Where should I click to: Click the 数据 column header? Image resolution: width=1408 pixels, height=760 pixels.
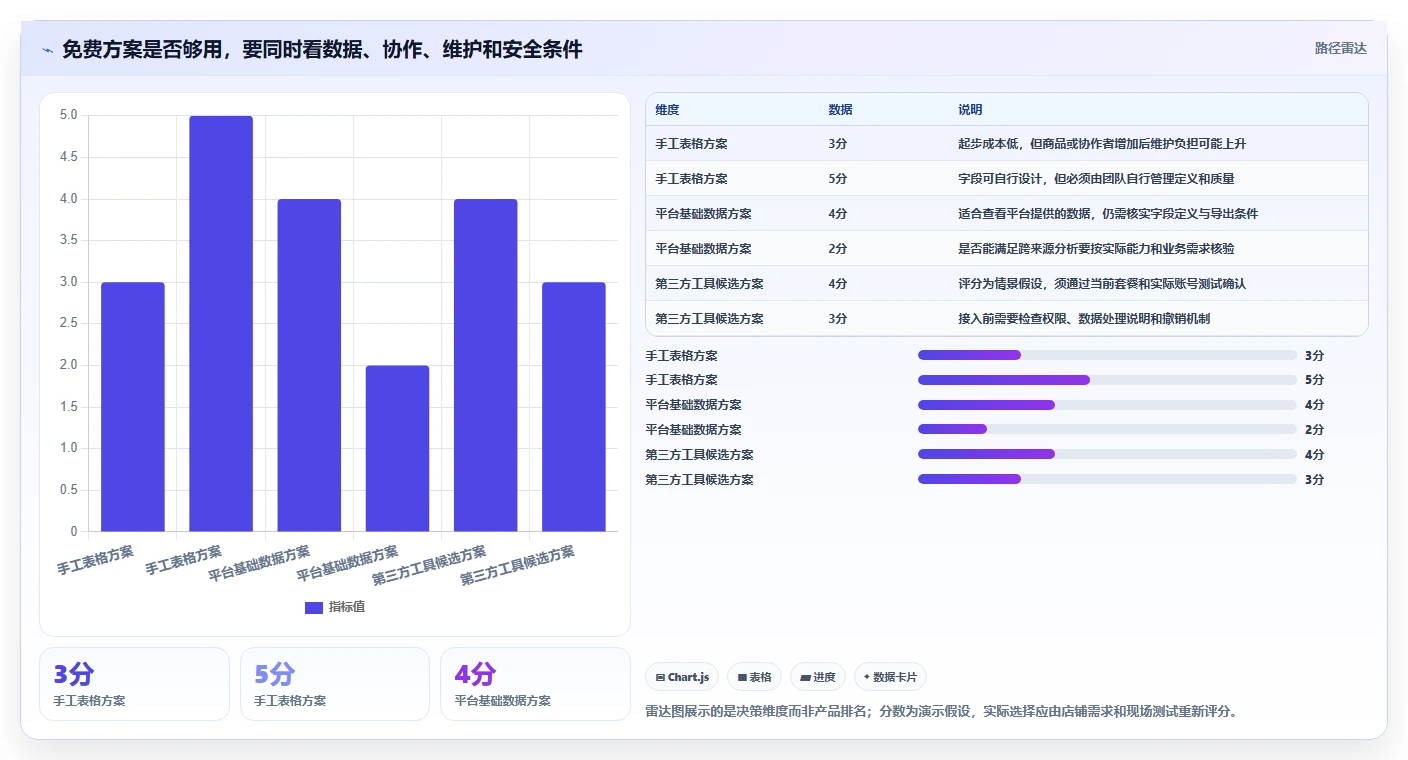(840, 109)
